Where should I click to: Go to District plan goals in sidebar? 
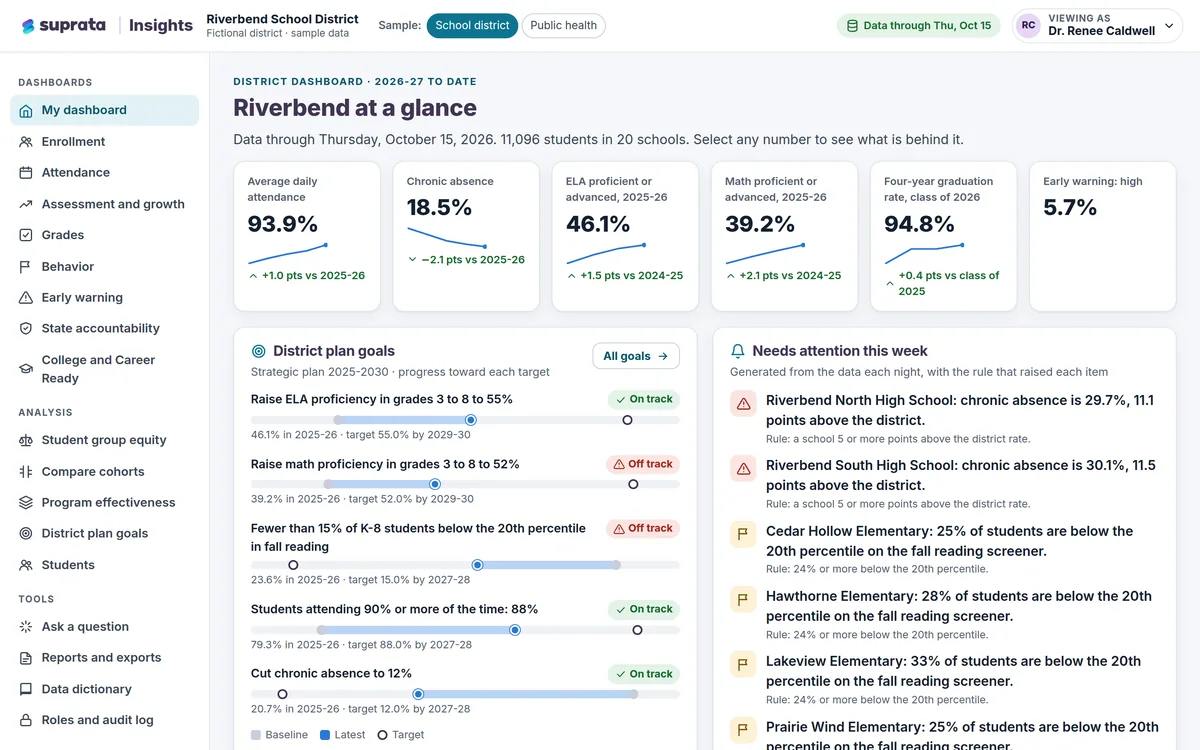click(x=104, y=534)
